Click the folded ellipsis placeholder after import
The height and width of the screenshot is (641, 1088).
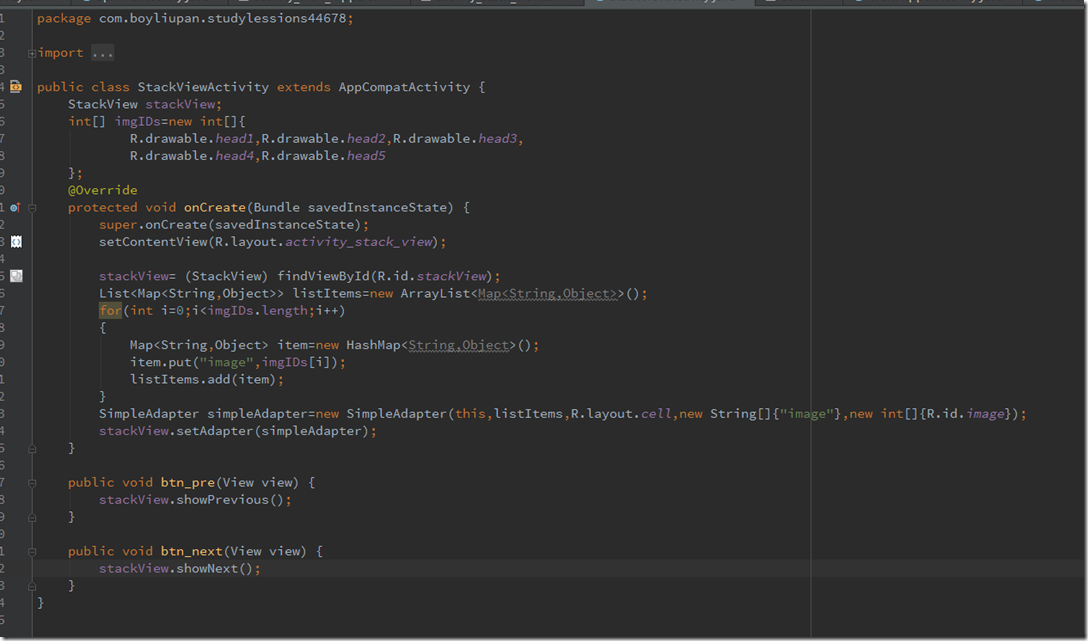pos(102,53)
